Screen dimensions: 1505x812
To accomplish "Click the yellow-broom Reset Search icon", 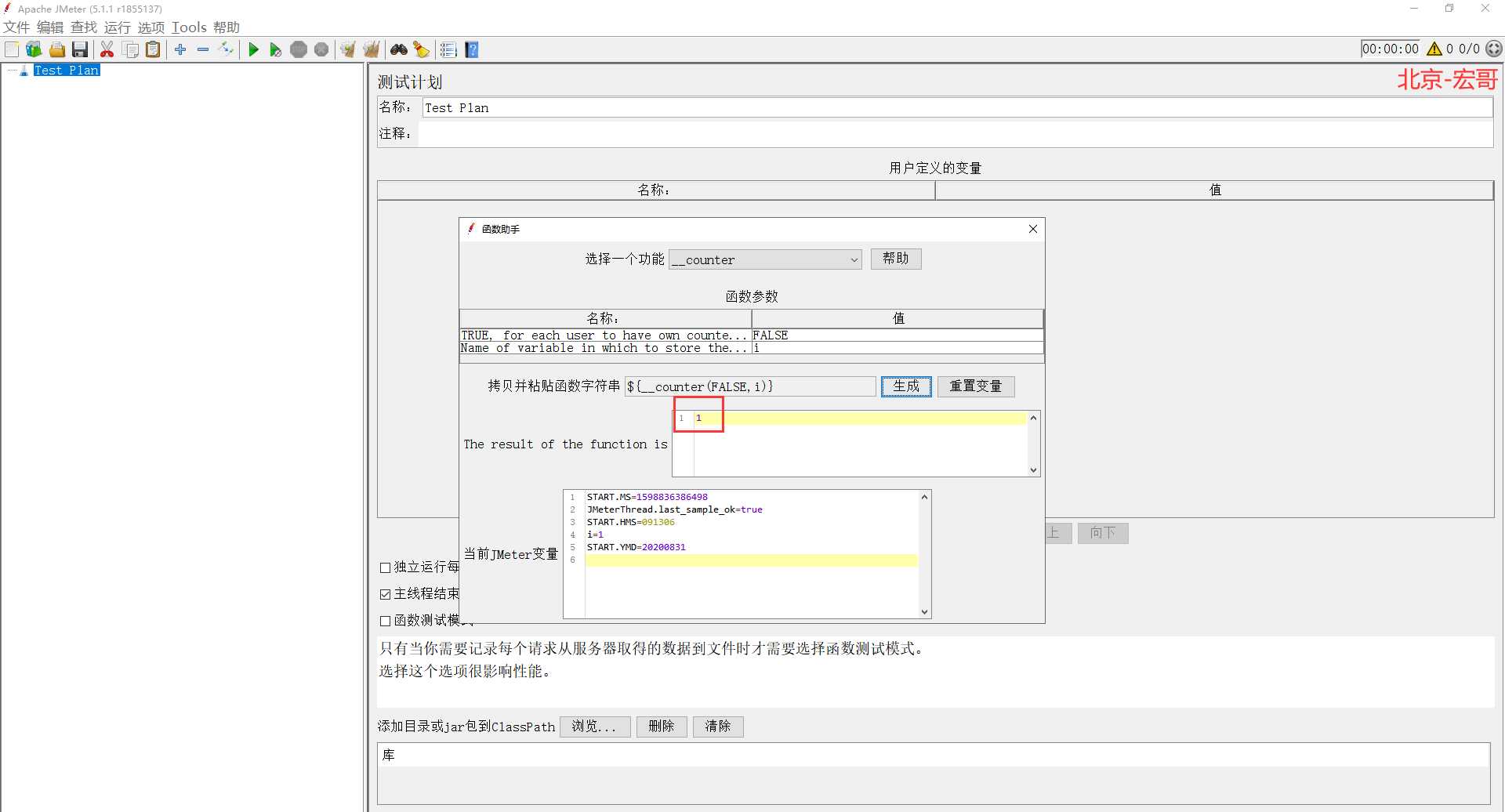I will pyautogui.click(x=422, y=49).
